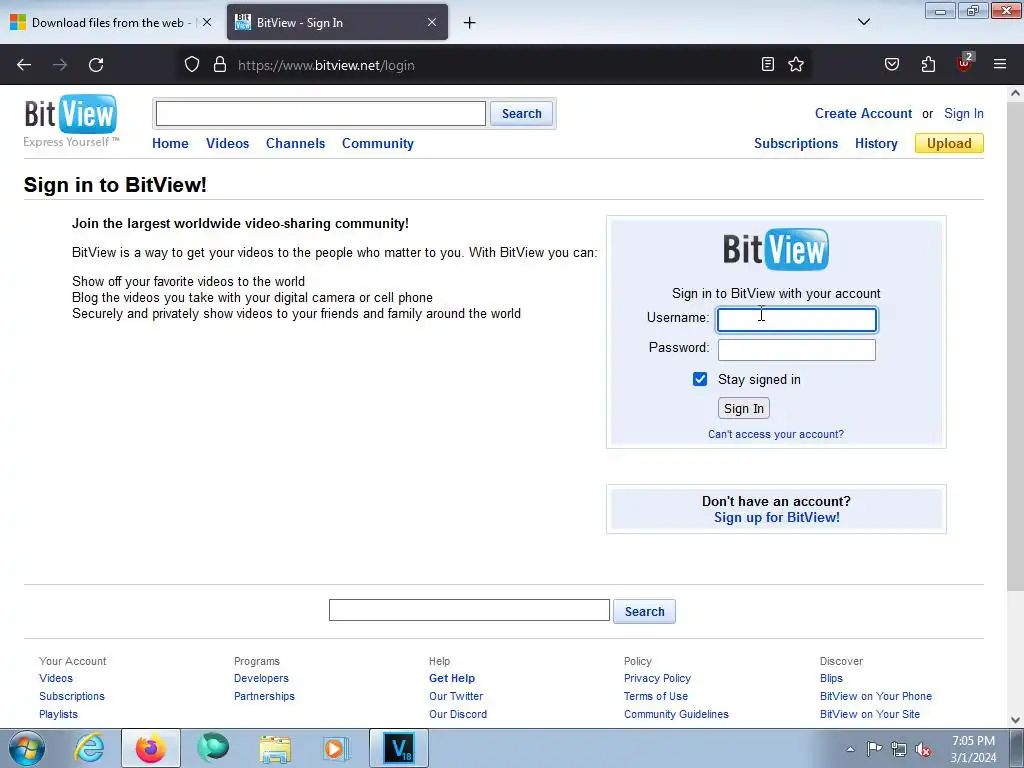Open History in the header
Viewport: 1024px width, 768px height.
pos(876,144)
